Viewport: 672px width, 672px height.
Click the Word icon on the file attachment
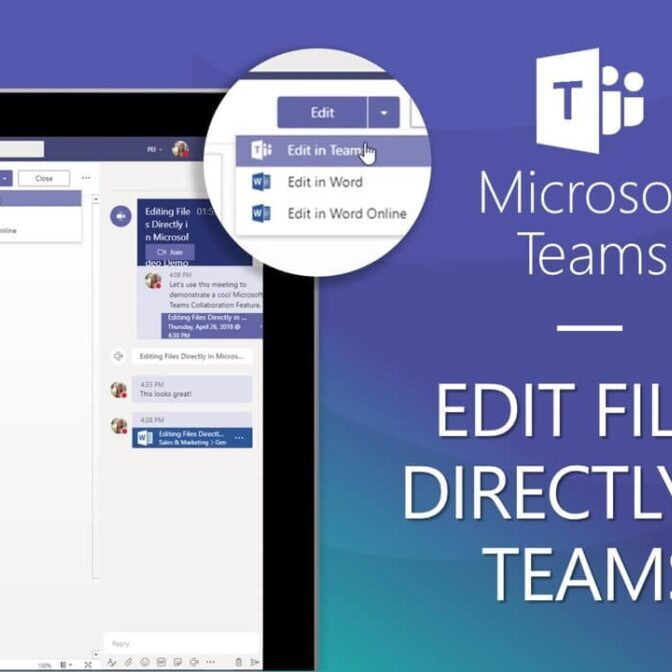pyautogui.click(x=144, y=438)
